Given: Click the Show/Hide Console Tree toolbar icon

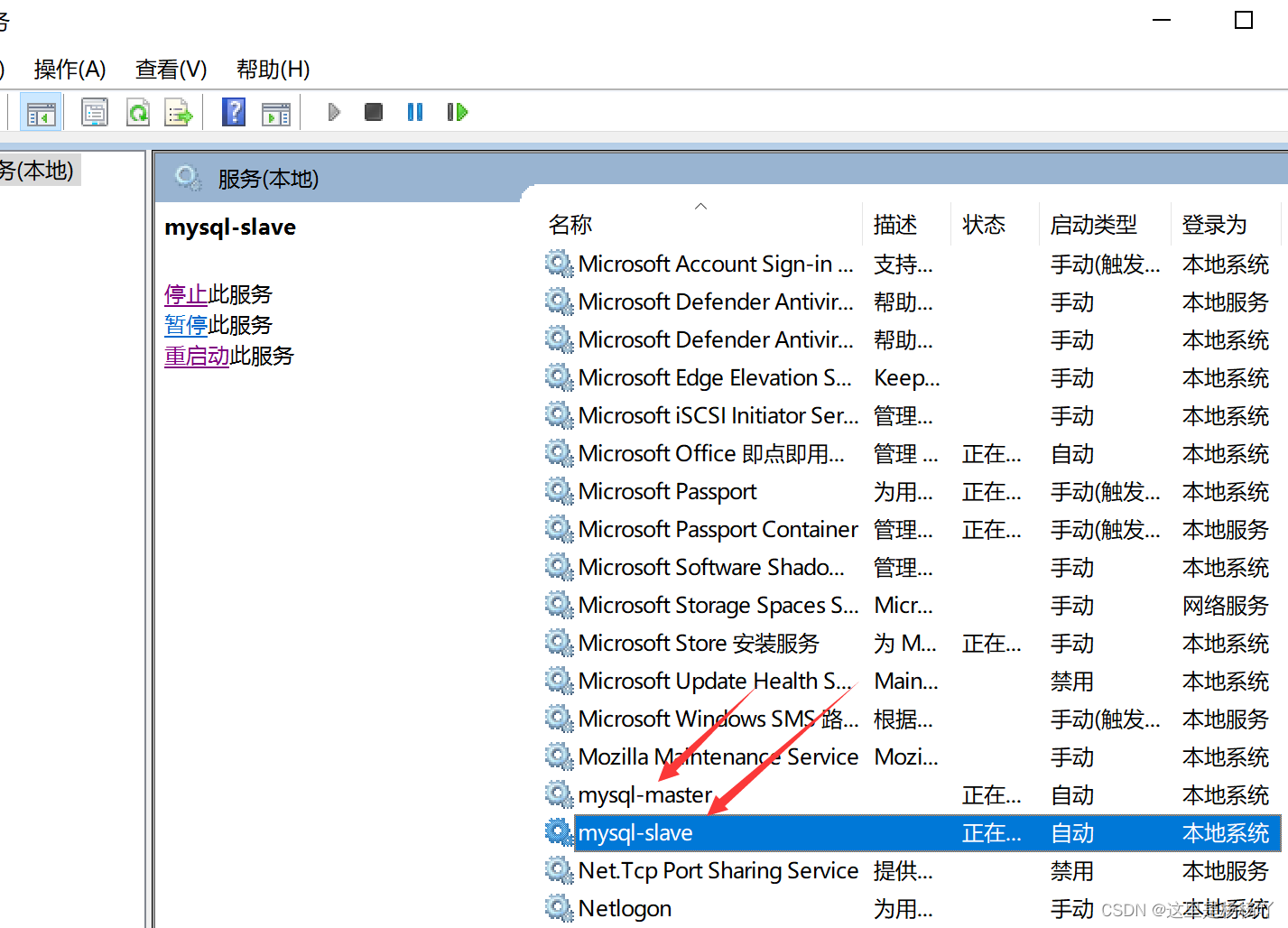Looking at the screenshot, I should click(x=41, y=113).
